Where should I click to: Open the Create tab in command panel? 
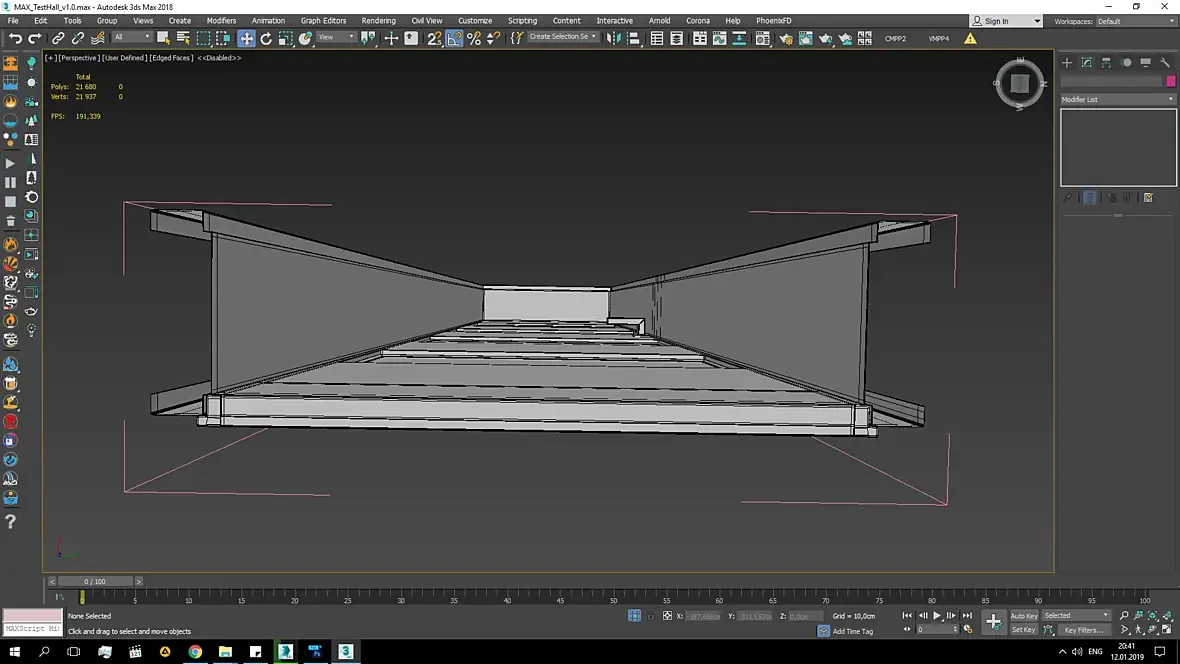coord(1067,62)
